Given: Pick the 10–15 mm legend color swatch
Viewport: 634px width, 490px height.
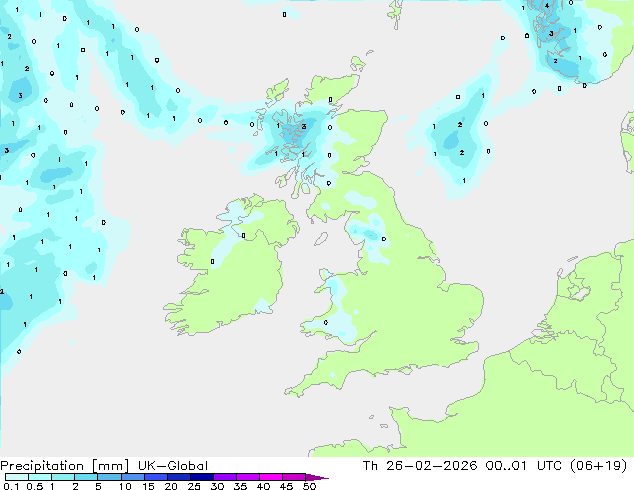Looking at the screenshot, I should tap(133, 477).
